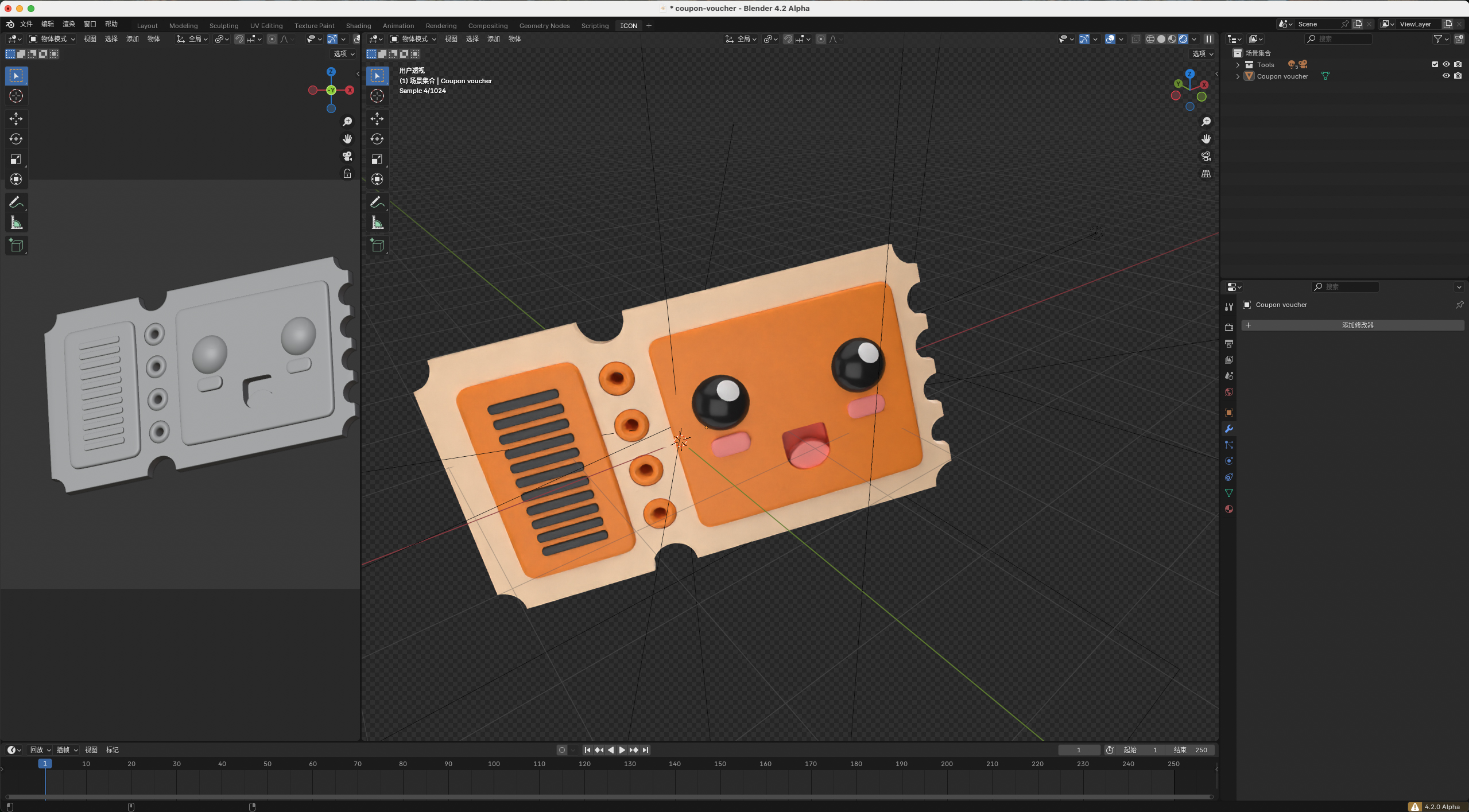The height and width of the screenshot is (812, 1469).
Task: Toggle Tools collection exclude checkbox
Action: pos(1435,64)
